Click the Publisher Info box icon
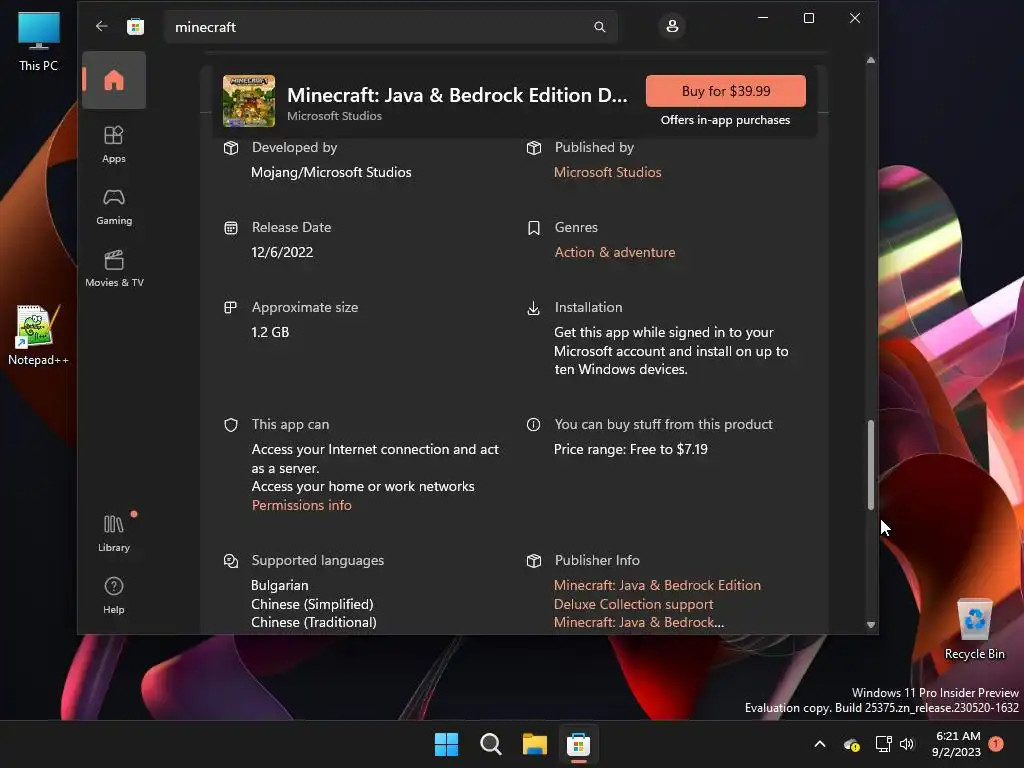 534,560
